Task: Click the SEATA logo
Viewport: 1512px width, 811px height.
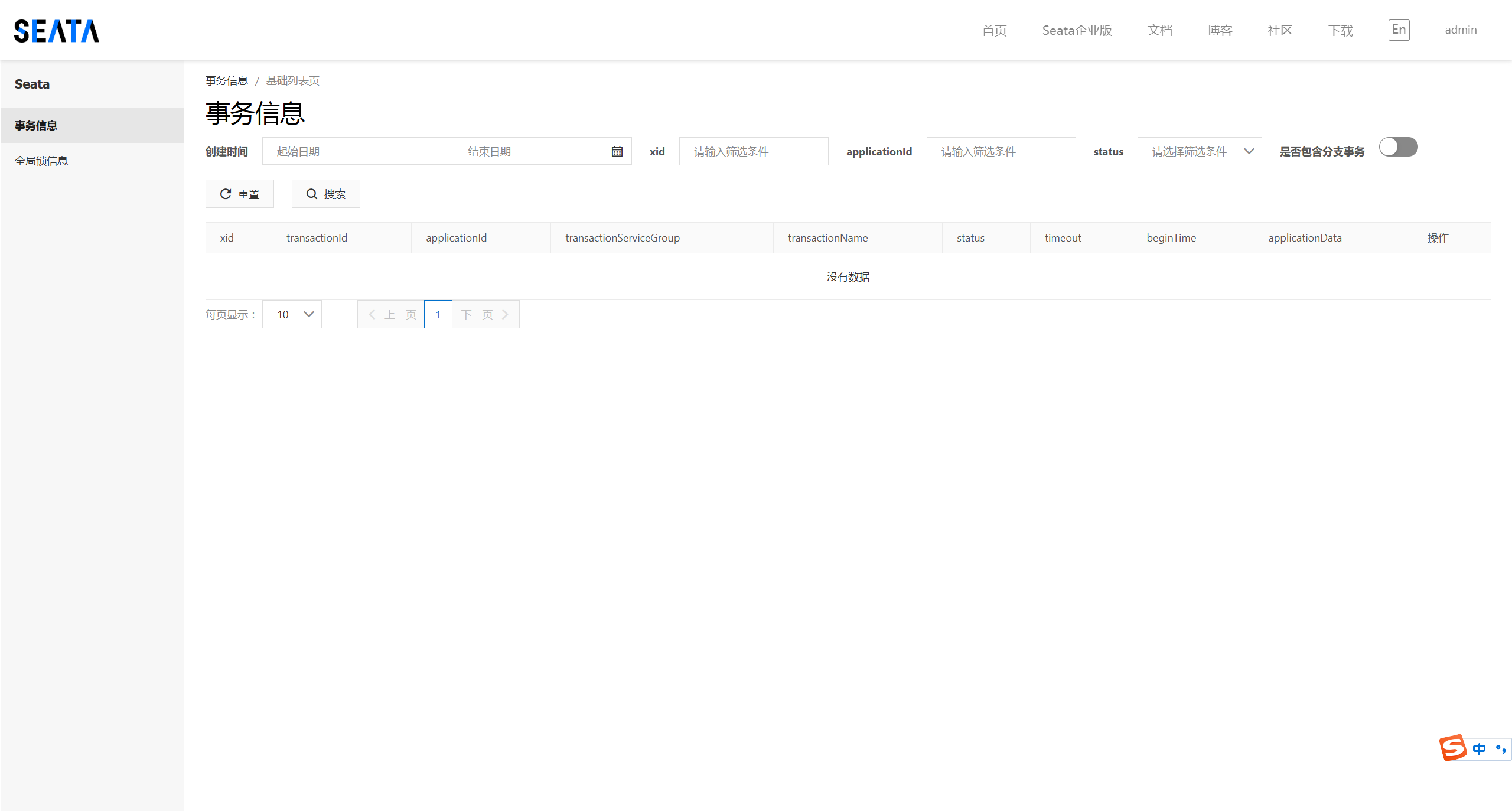Action: [57, 31]
